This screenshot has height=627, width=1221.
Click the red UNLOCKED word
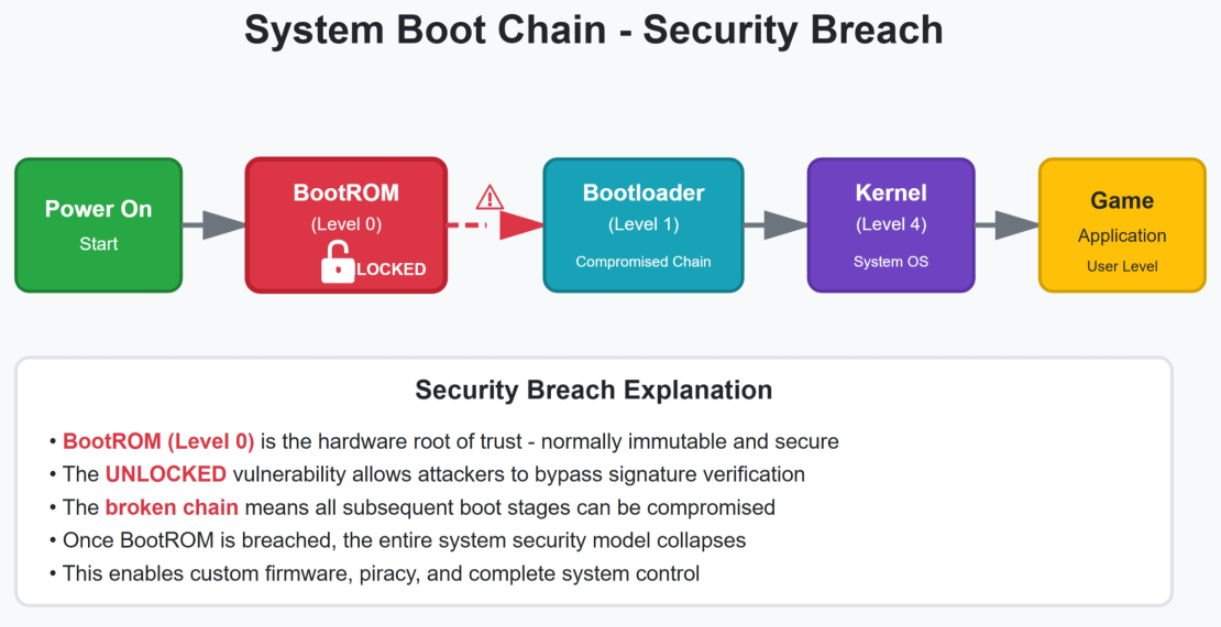pos(165,474)
